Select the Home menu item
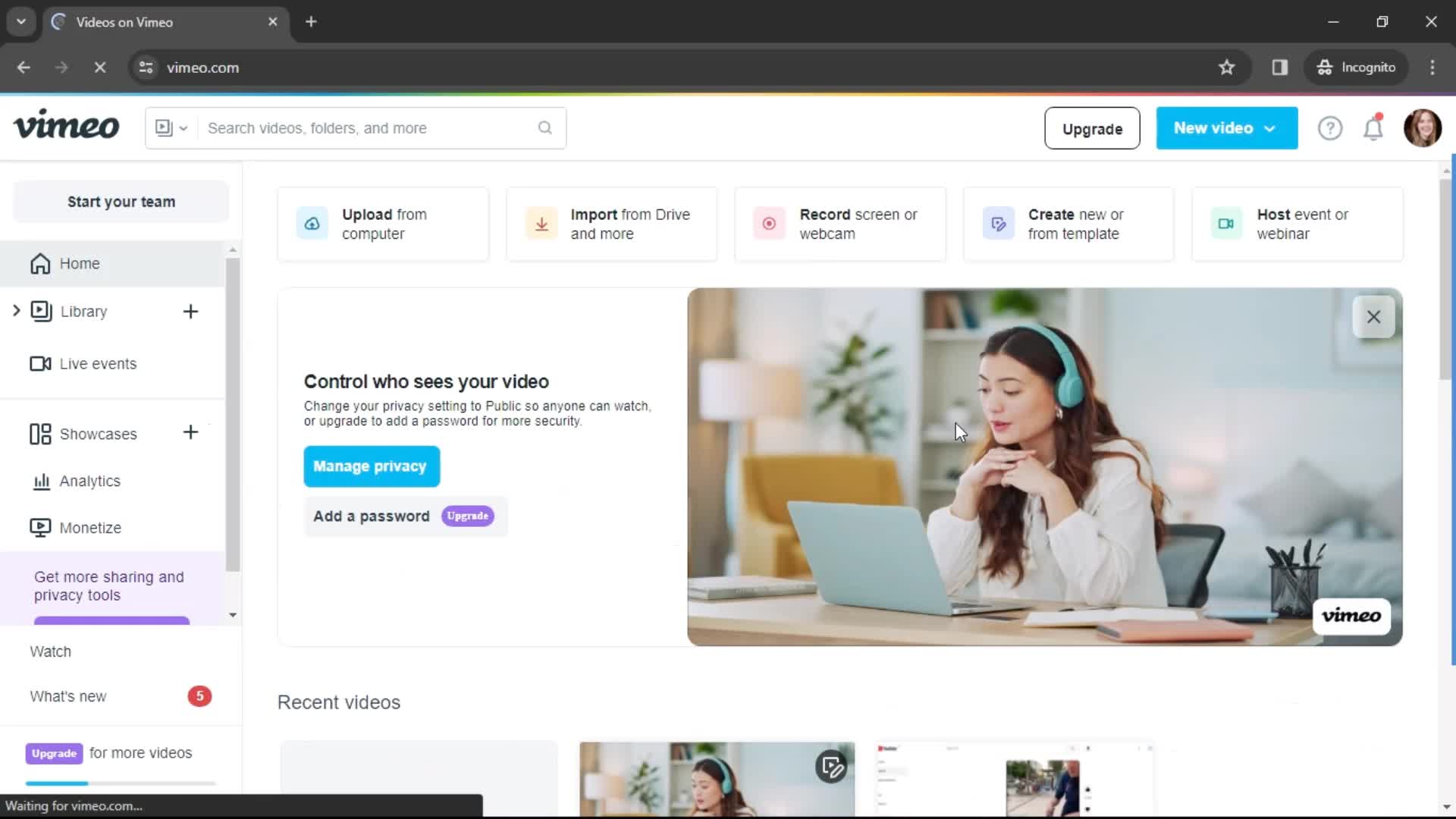The height and width of the screenshot is (819, 1456). [x=79, y=263]
